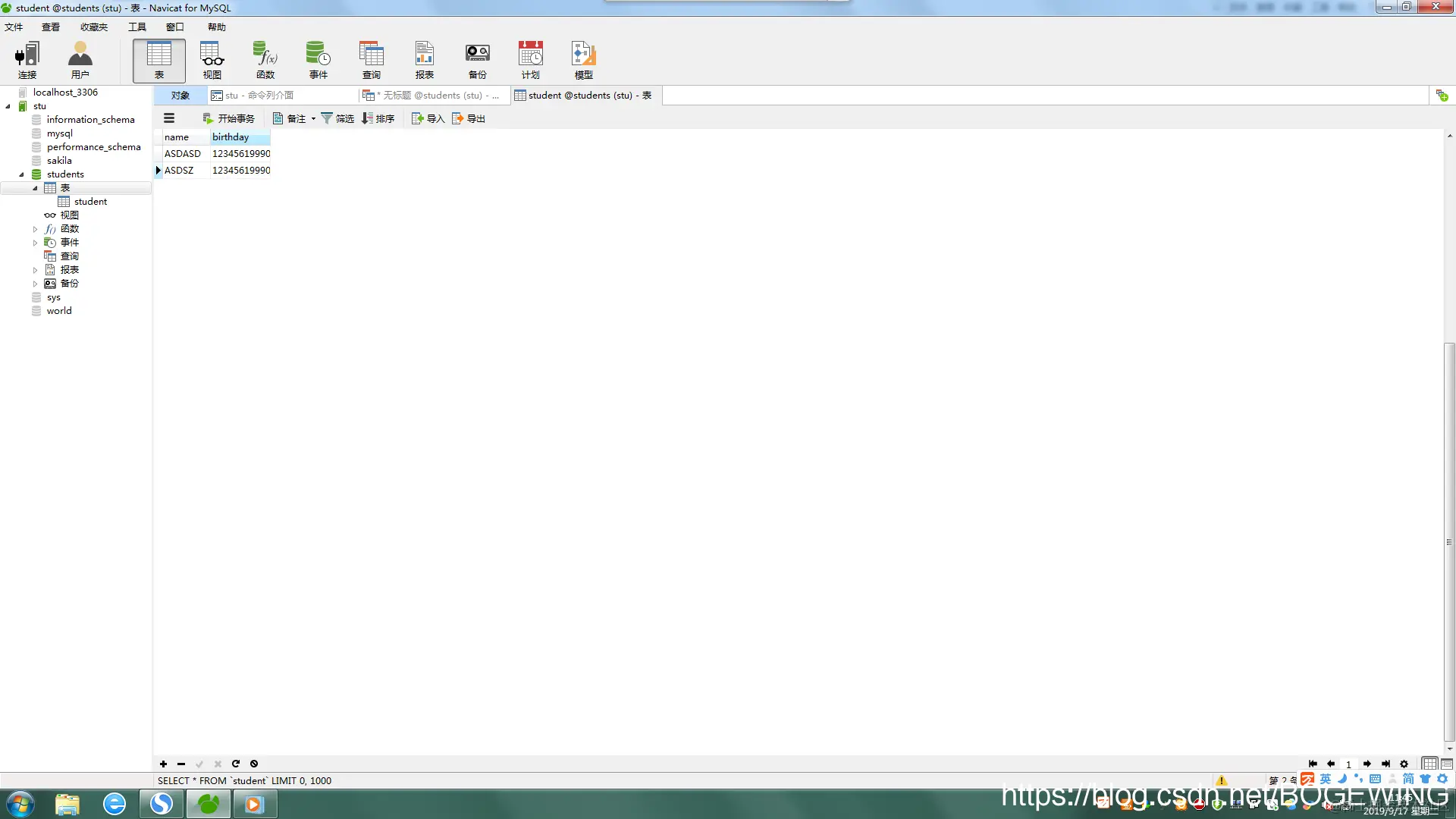Open the 备注 dropdown arrow

coord(313,118)
